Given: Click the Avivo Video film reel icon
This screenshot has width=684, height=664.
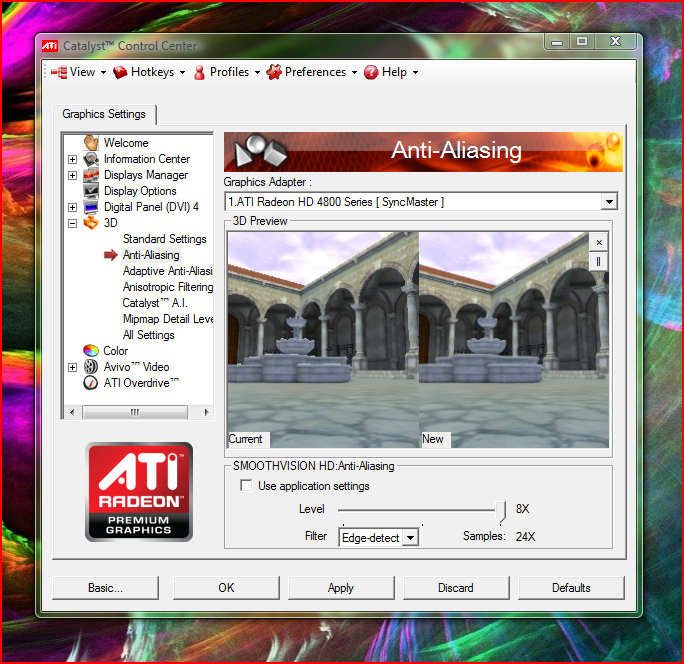Looking at the screenshot, I should 91,366.
